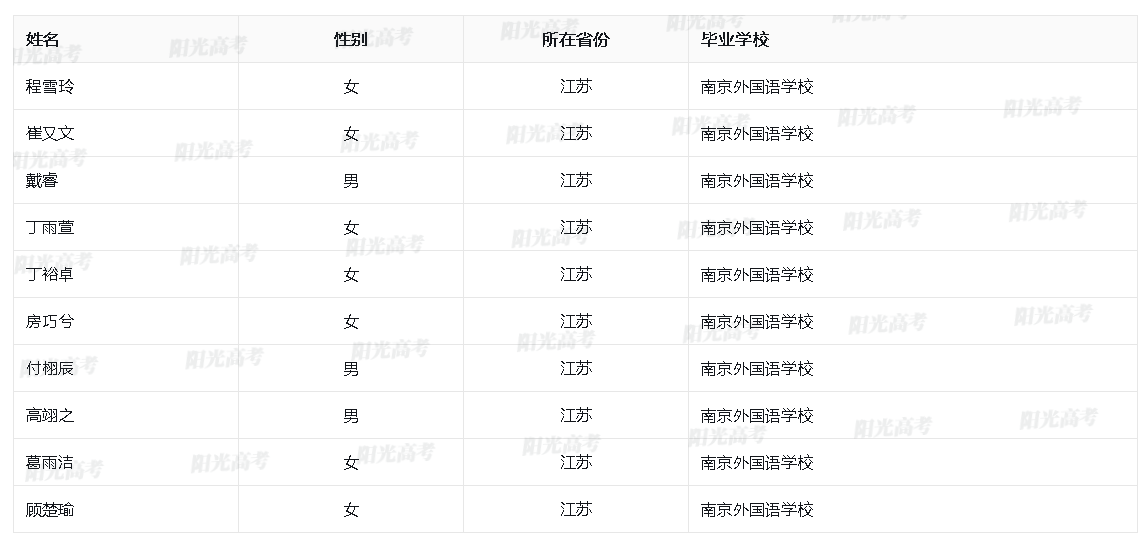This screenshot has height=540, width=1146.
Task: Select the name 丁雨萱
Action: pos(50,228)
